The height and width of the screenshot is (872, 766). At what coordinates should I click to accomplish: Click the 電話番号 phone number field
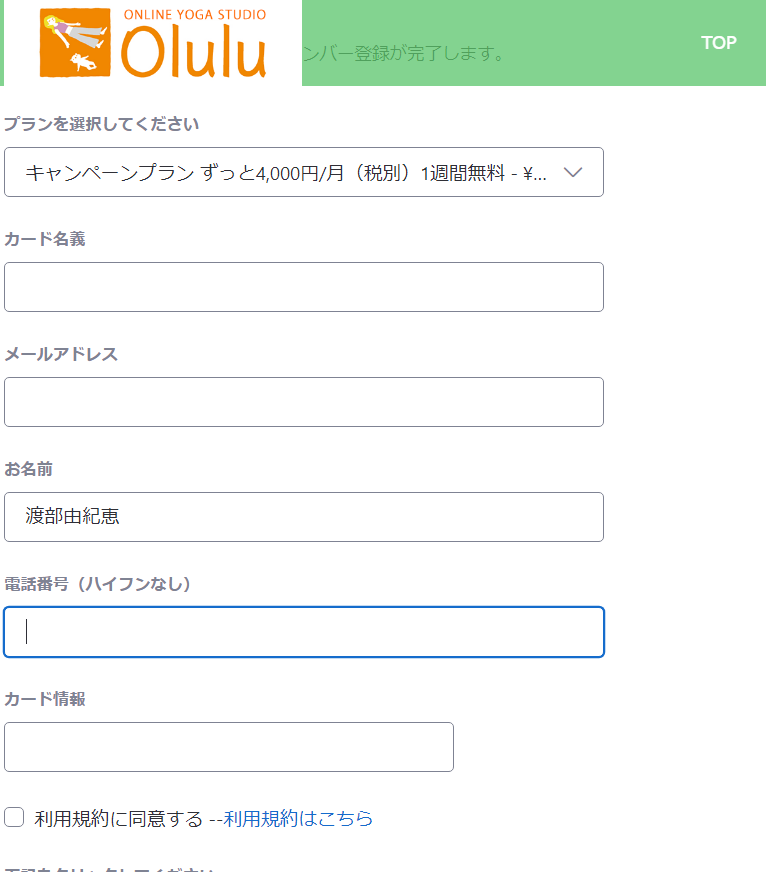click(x=303, y=632)
